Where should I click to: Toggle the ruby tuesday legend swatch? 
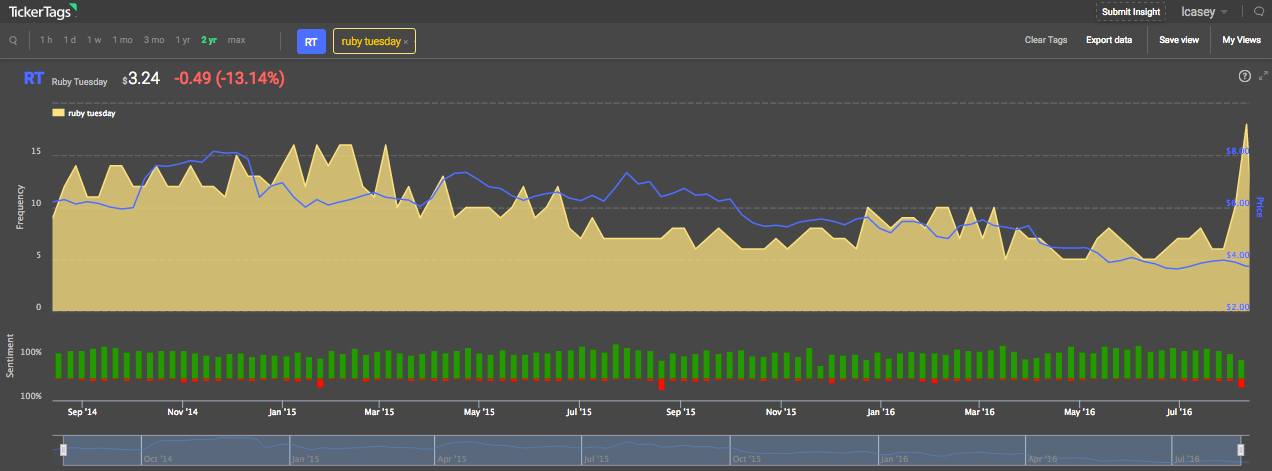58,114
